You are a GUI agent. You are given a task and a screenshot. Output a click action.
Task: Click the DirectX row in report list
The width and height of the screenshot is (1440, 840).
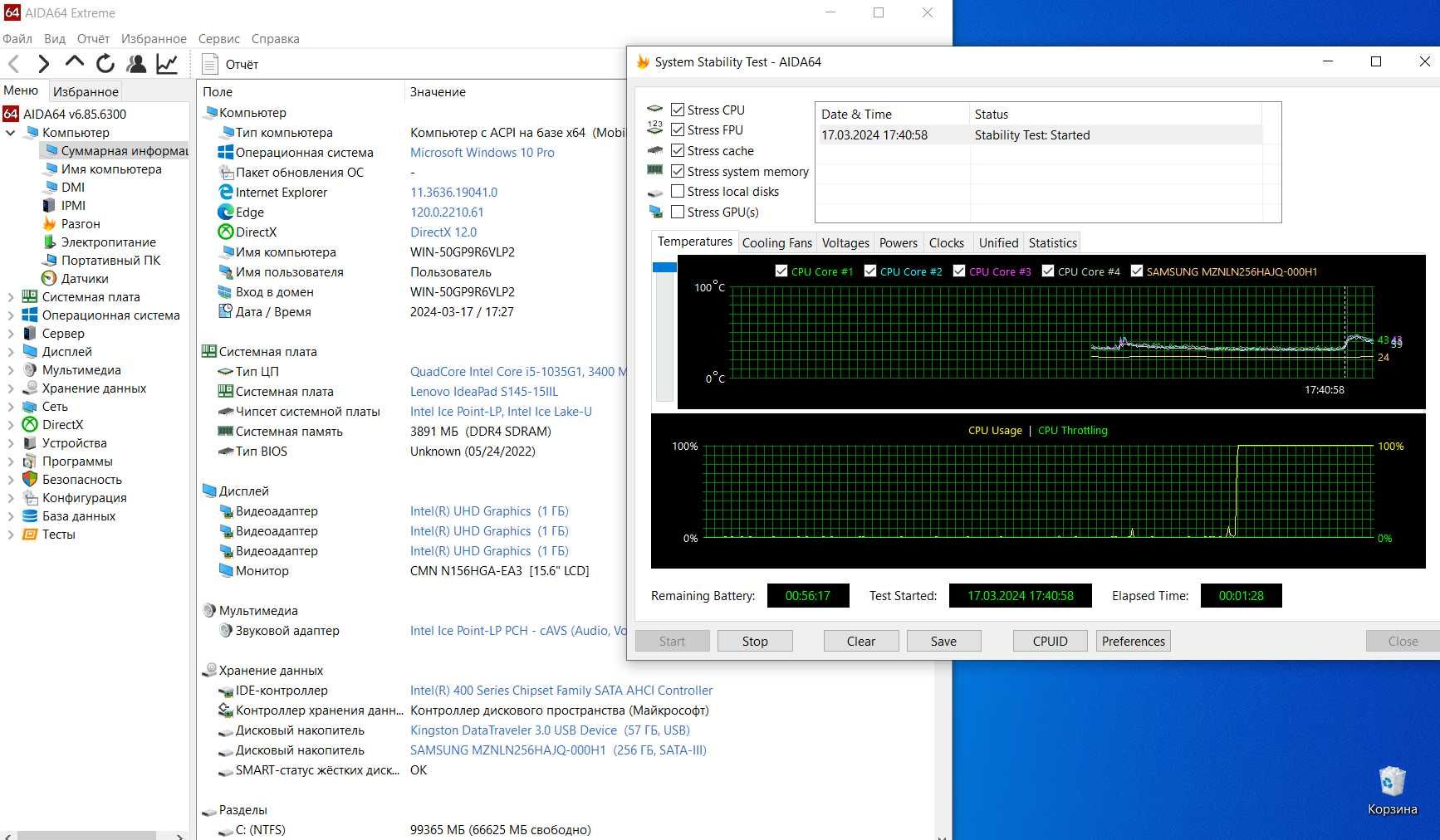tap(256, 232)
